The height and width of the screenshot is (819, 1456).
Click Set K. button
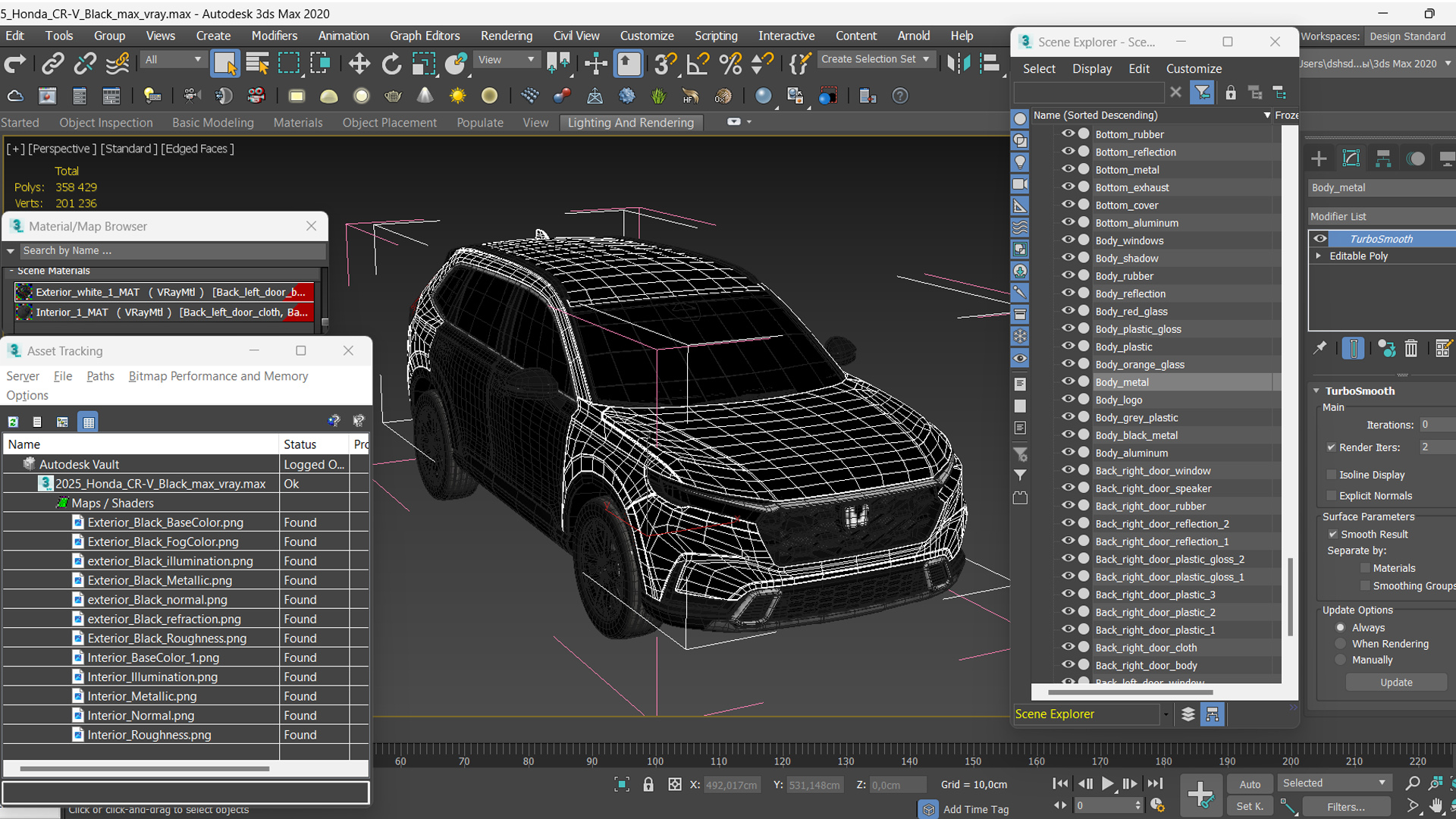tap(1250, 807)
